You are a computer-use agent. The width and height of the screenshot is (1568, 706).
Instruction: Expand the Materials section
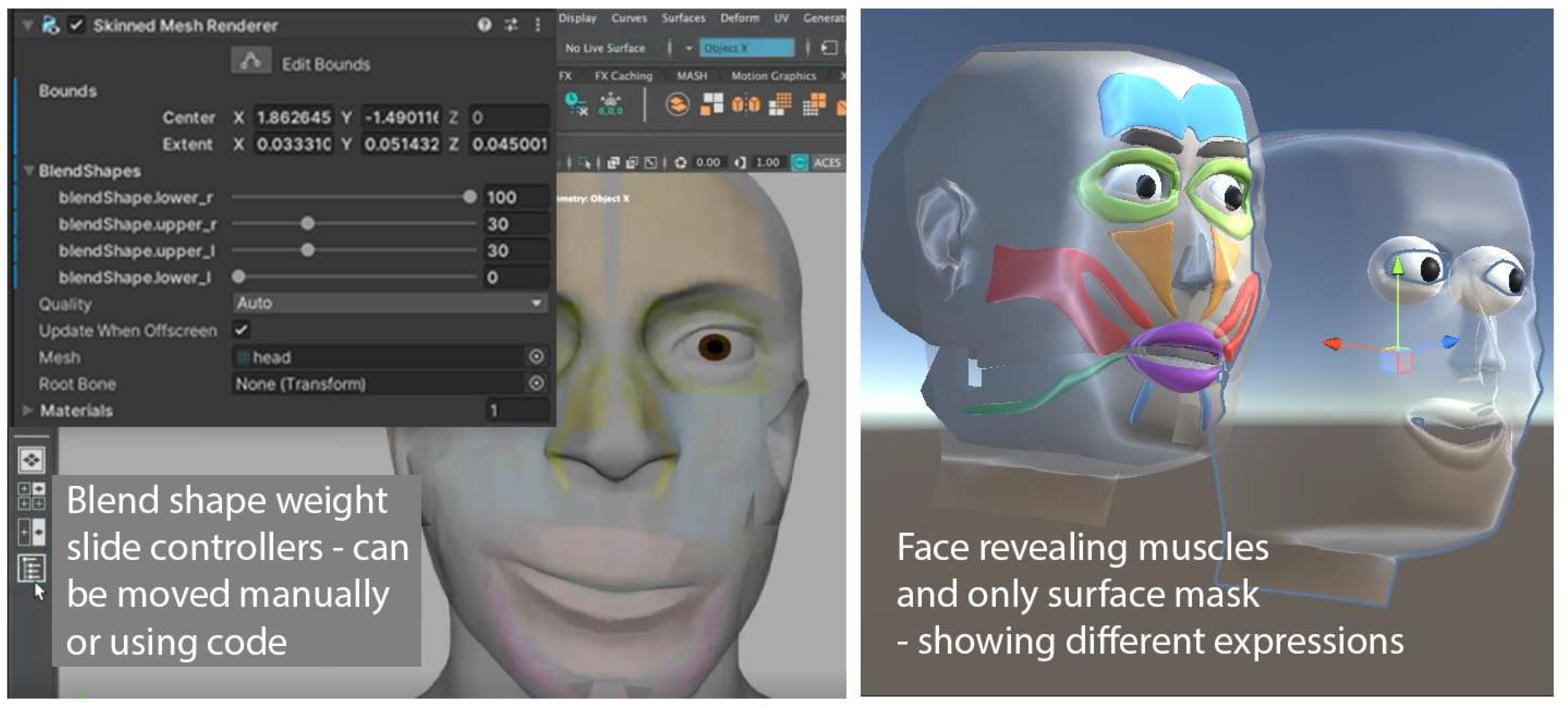(27, 411)
